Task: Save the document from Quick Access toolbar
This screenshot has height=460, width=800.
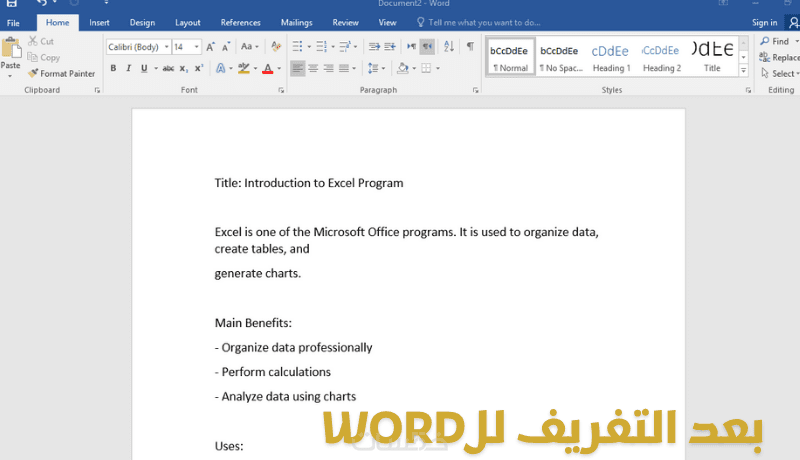Action: pos(12,4)
